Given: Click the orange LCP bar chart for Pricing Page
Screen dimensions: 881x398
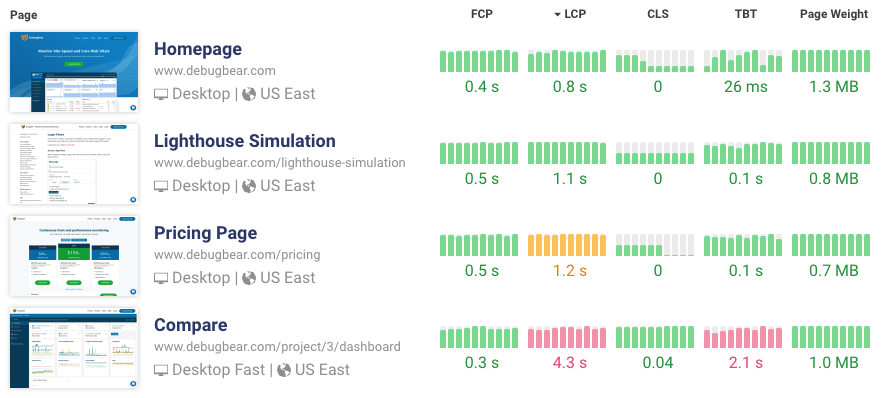Looking at the screenshot, I should [567, 245].
